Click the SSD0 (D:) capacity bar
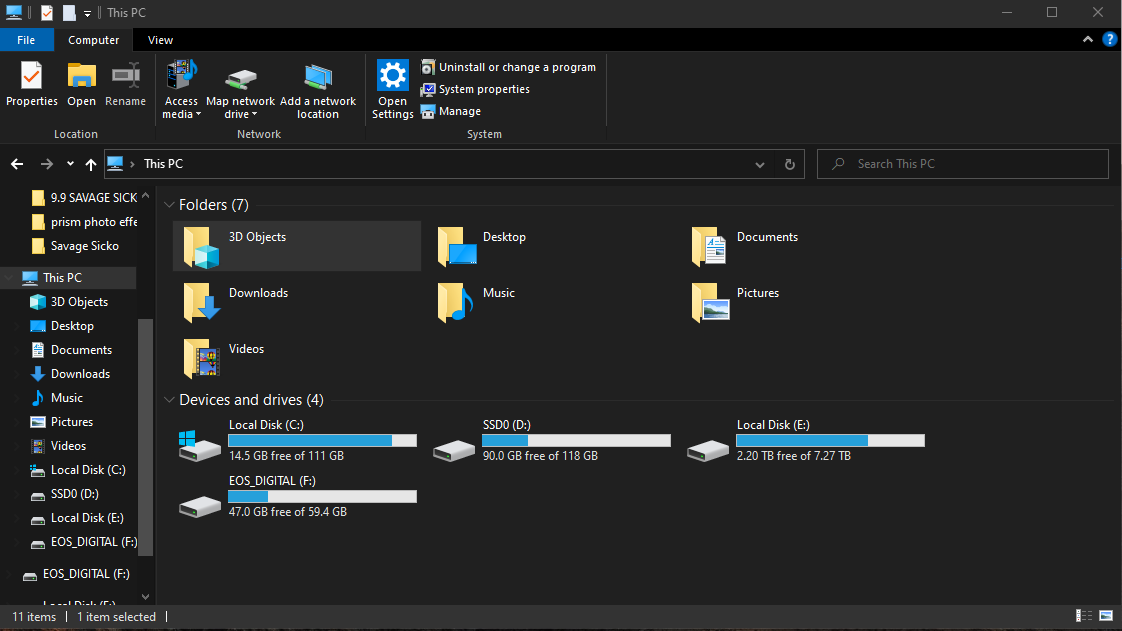Image resolution: width=1122 pixels, height=631 pixels. pos(576,440)
